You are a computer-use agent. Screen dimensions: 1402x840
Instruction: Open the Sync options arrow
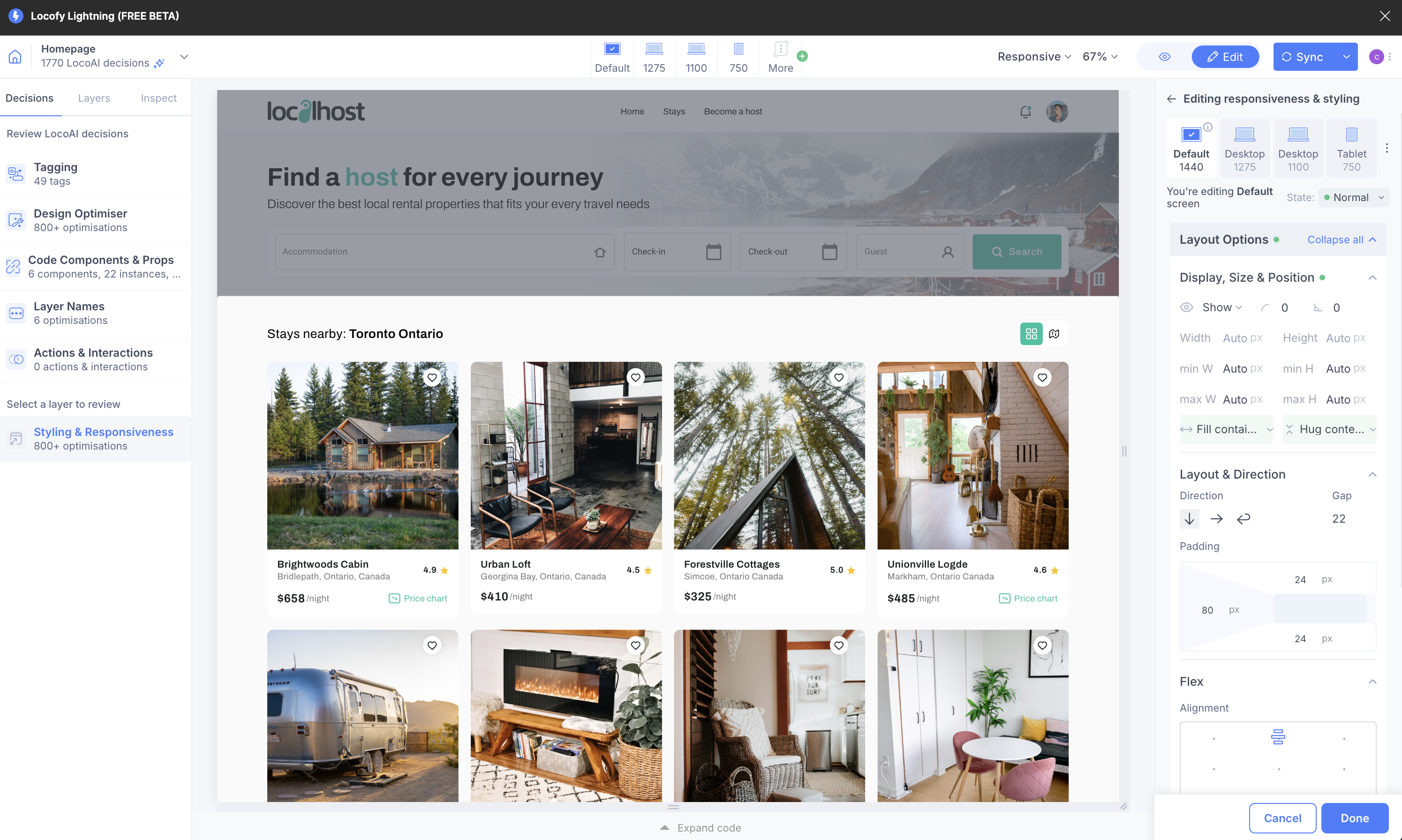[1346, 57]
